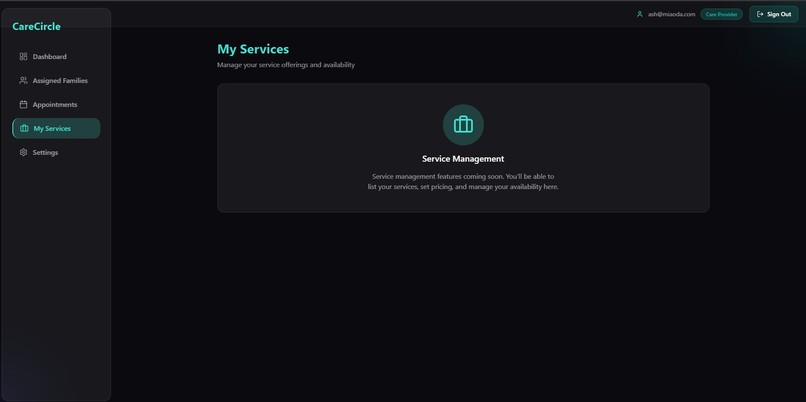Click the Service Management card title
This screenshot has height=402, width=806.
point(463,159)
